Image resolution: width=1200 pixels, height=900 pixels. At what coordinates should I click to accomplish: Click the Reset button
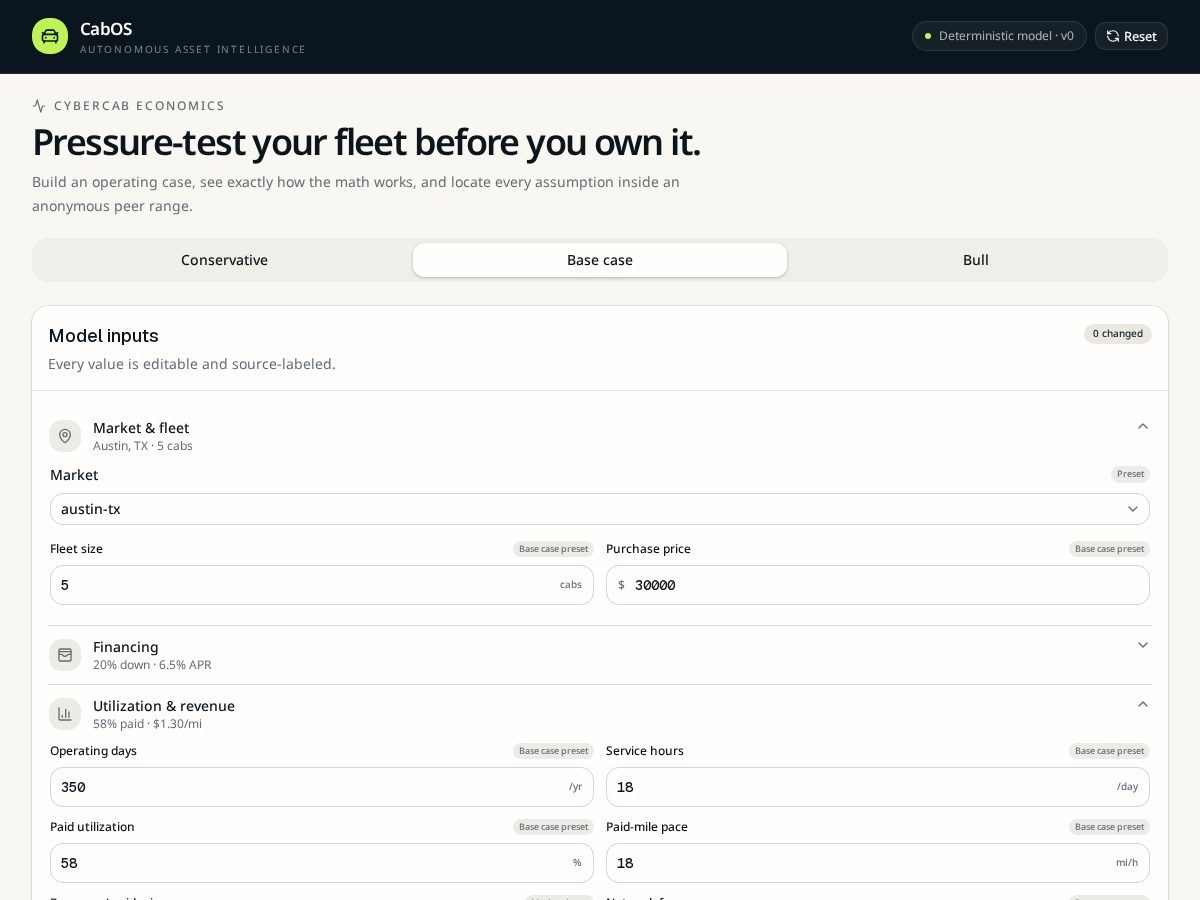1131,36
